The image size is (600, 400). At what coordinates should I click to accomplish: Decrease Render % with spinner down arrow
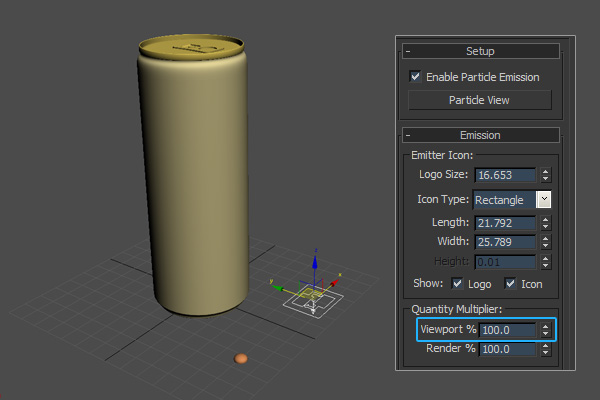tap(545, 353)
